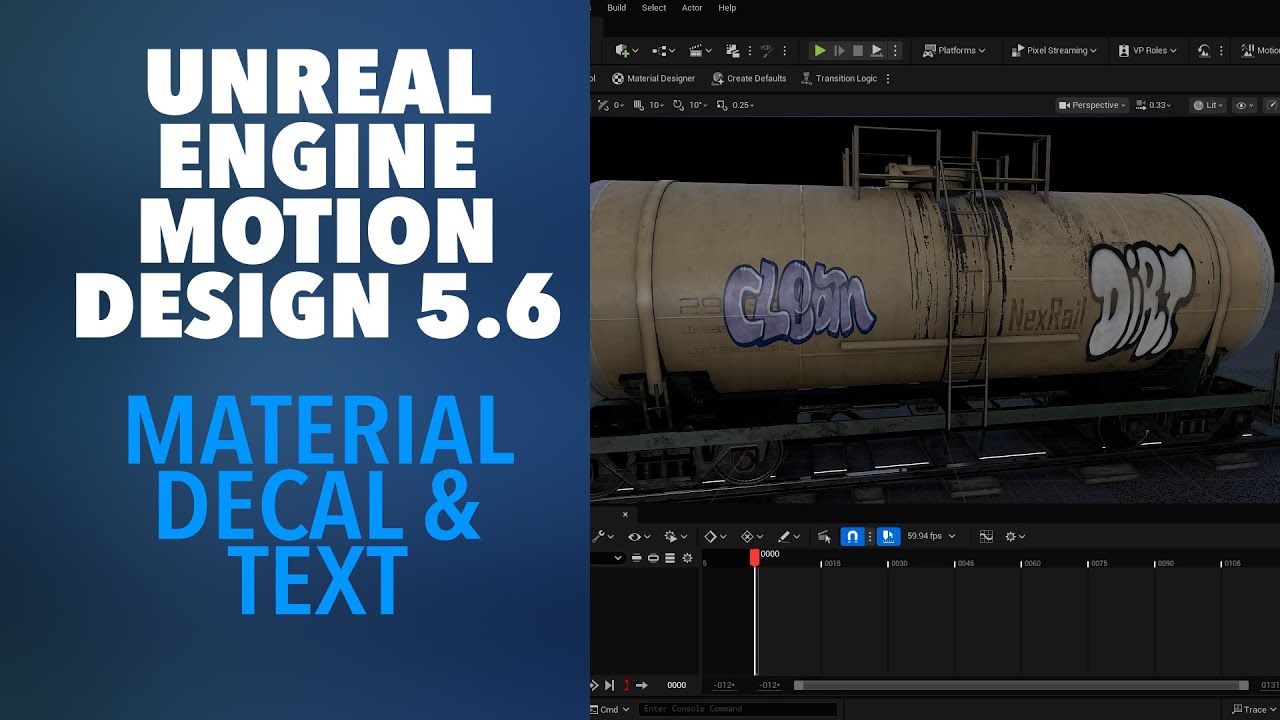
Task: Open Sequencer playback options menu
Action: (674, 536)
